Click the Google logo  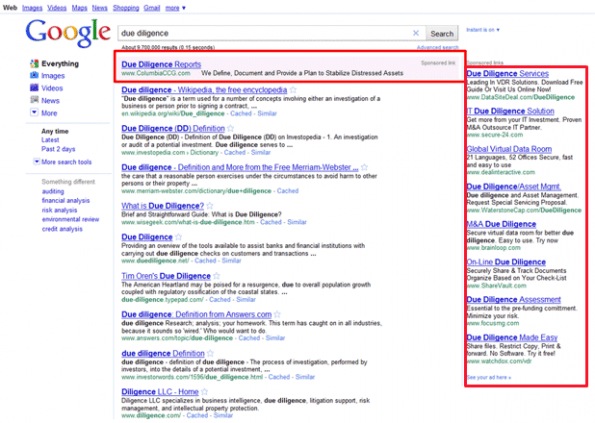[x=68, y=33]
